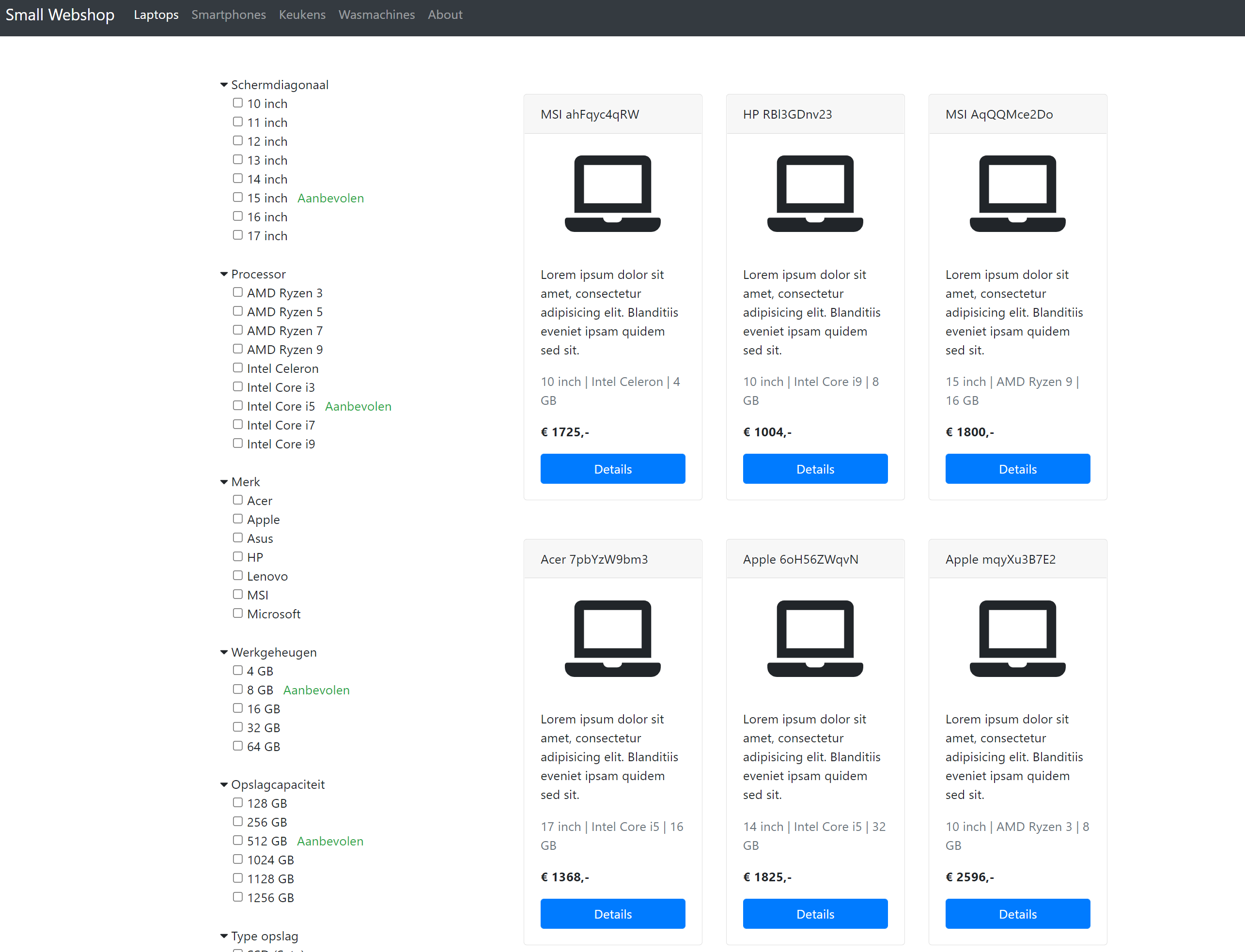Enable the Intel Core i5 processor filter
The width and height of the screenshot is (1245, 952).
click(237, 405)
